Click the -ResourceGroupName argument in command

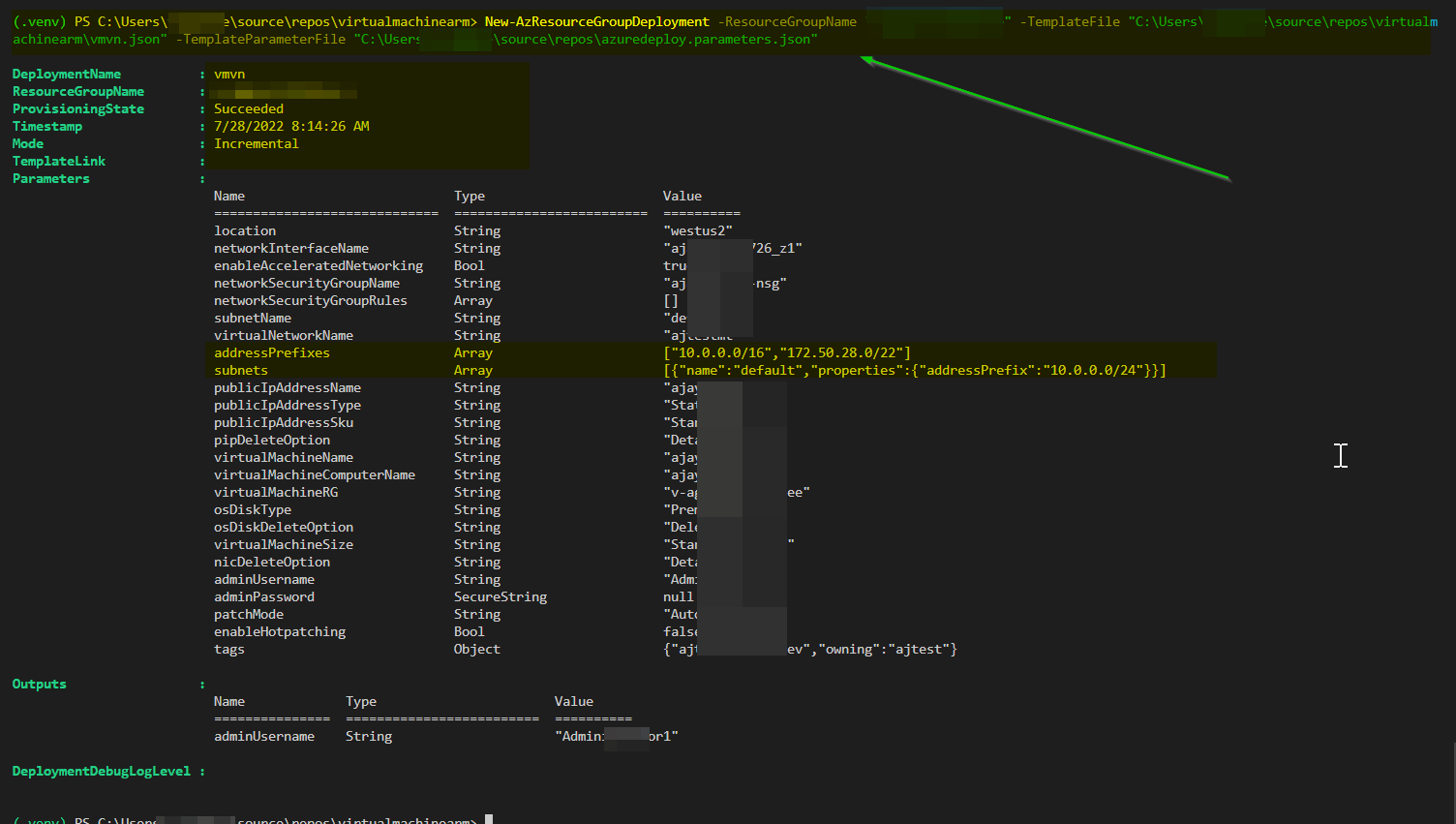(787, 22)
